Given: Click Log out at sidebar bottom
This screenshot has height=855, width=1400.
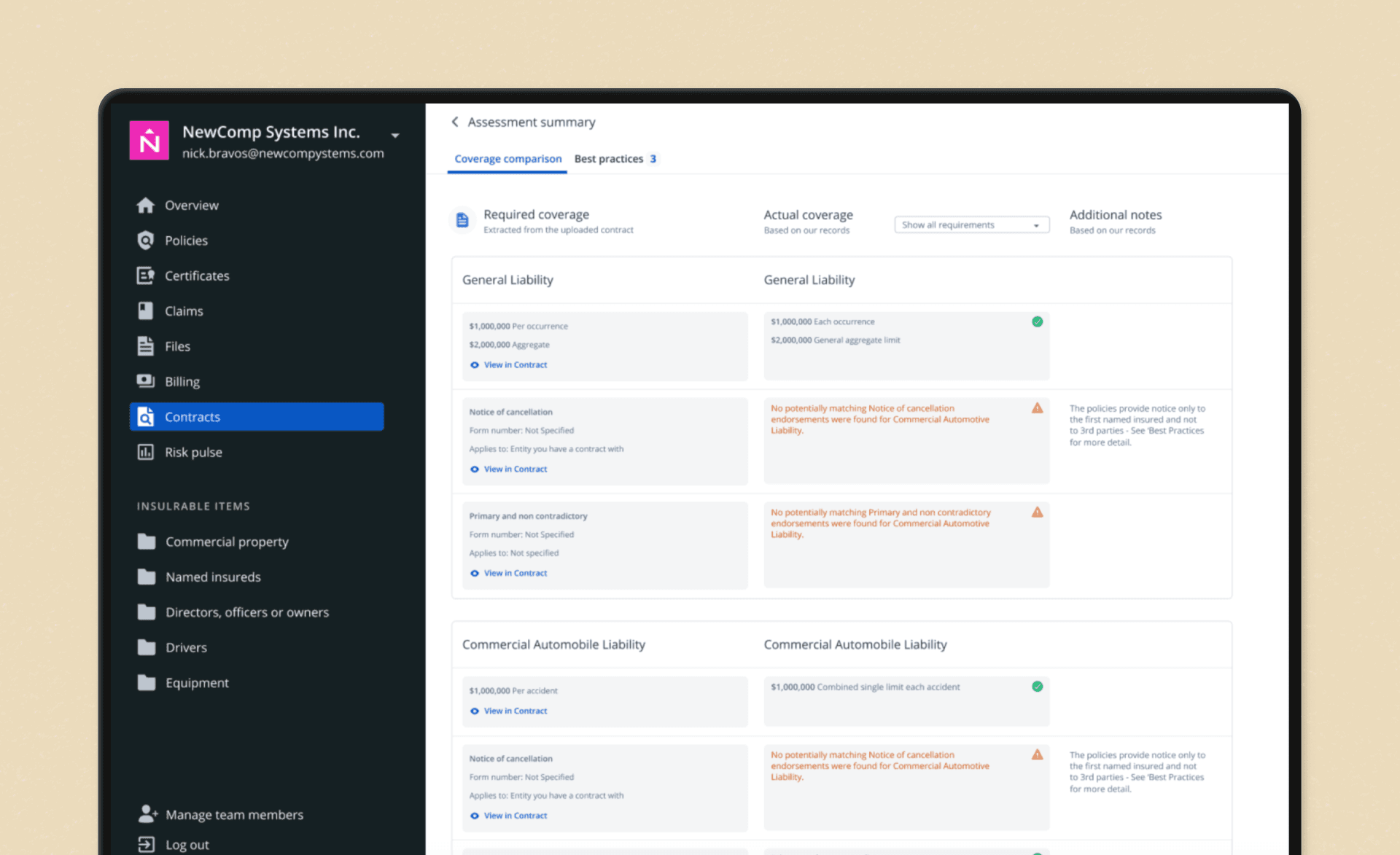Looking at the screenshot, I should click(187, 844).
